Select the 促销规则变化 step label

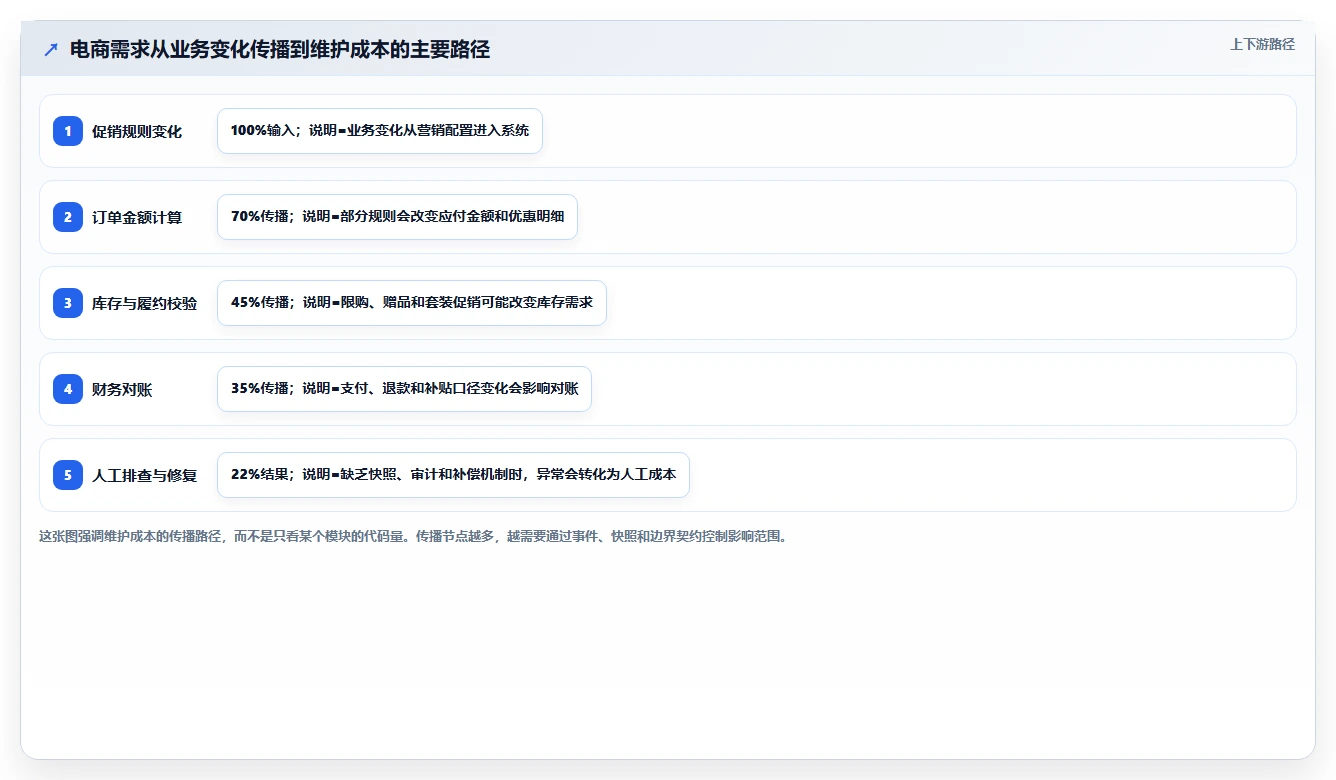(x=137, y=131)
